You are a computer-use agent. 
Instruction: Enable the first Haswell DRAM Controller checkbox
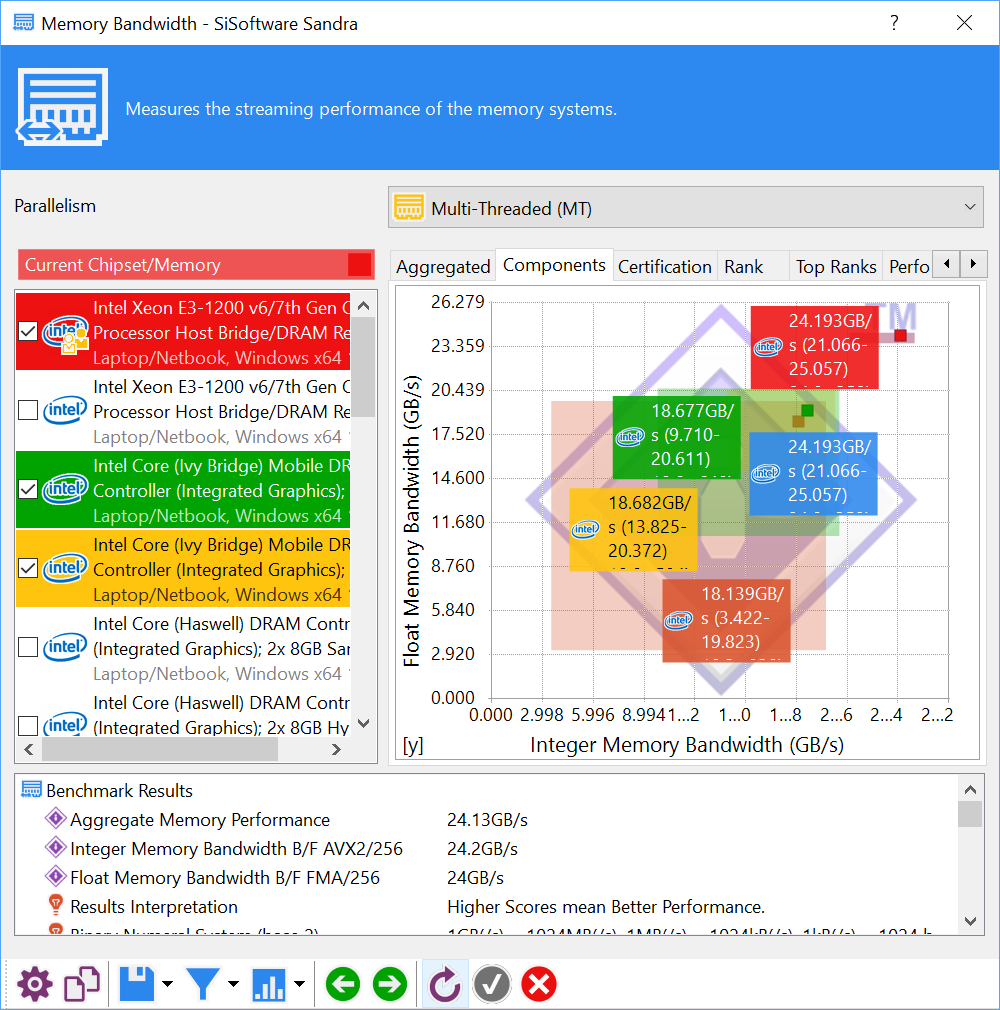click(28, 647)
